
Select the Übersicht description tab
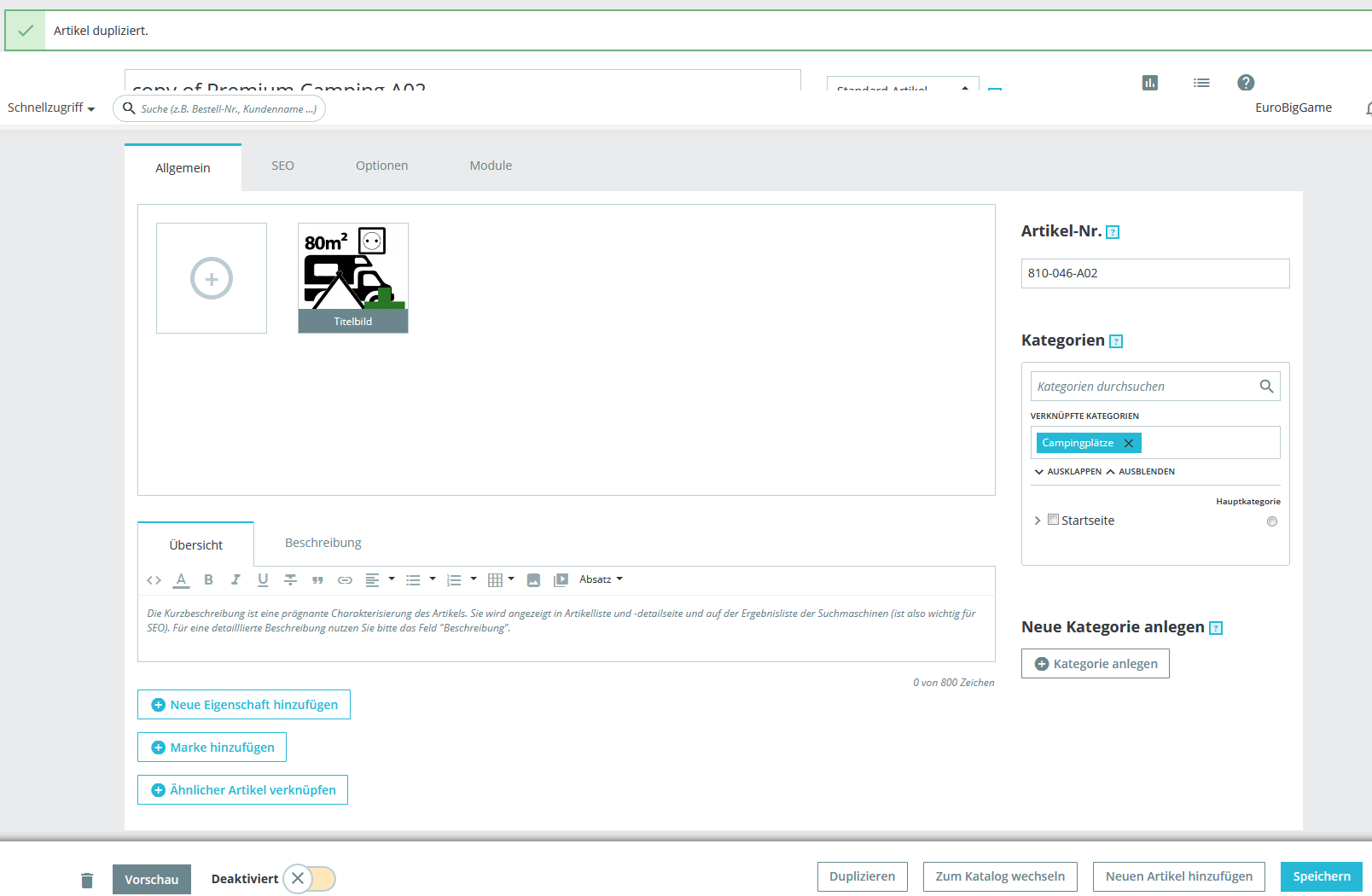tap(195, 544)
